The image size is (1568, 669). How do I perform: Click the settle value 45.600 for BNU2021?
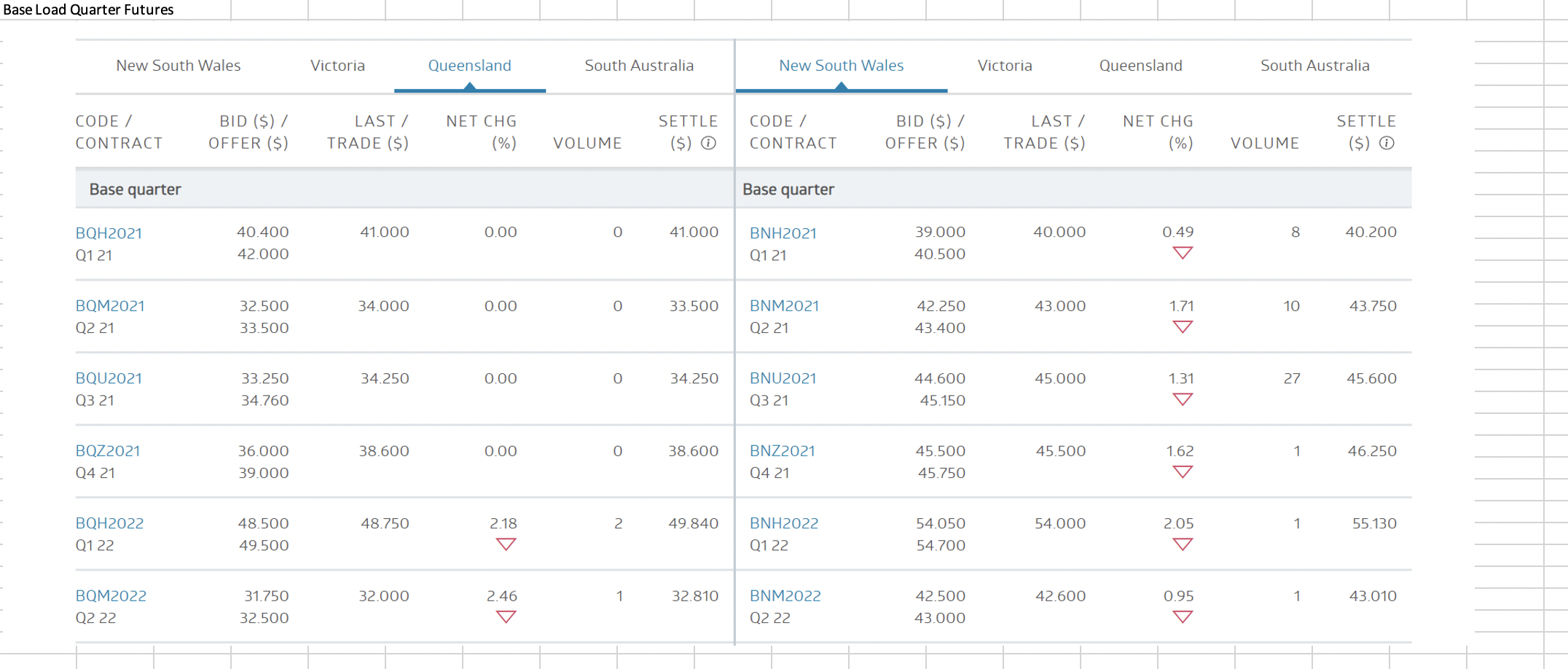point(1372,378)
